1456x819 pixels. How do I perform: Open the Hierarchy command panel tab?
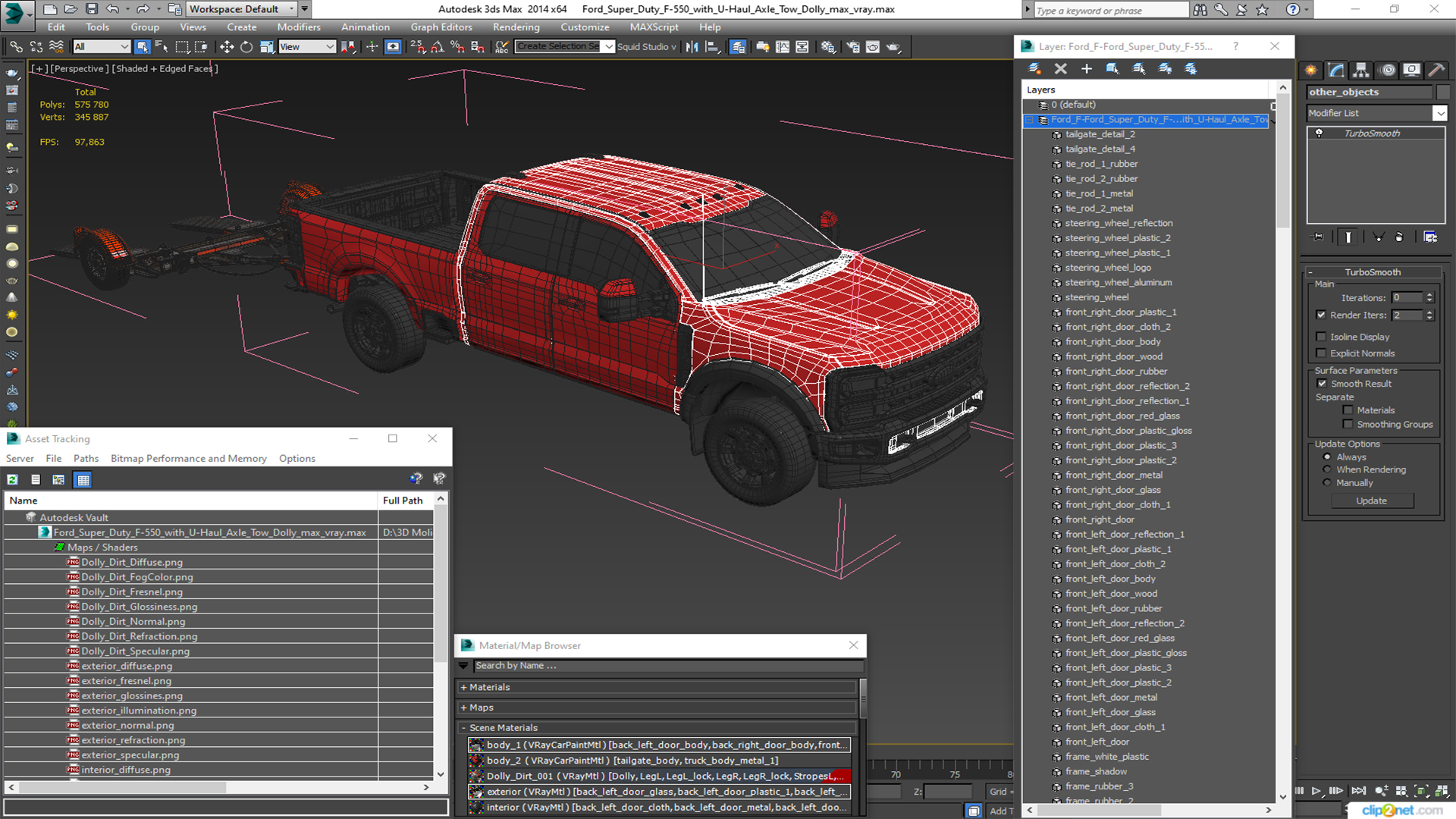coord(1361,70)
